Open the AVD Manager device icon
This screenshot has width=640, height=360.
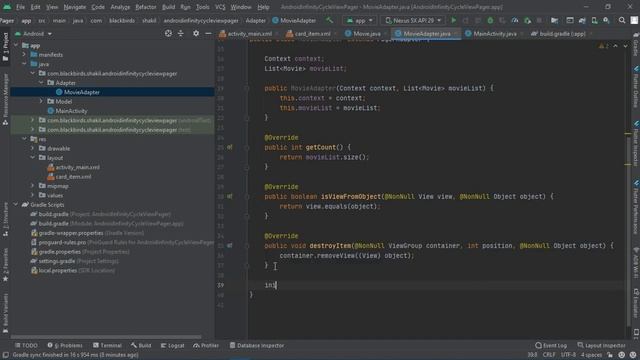pyautogui.click(x=594, y=20)
